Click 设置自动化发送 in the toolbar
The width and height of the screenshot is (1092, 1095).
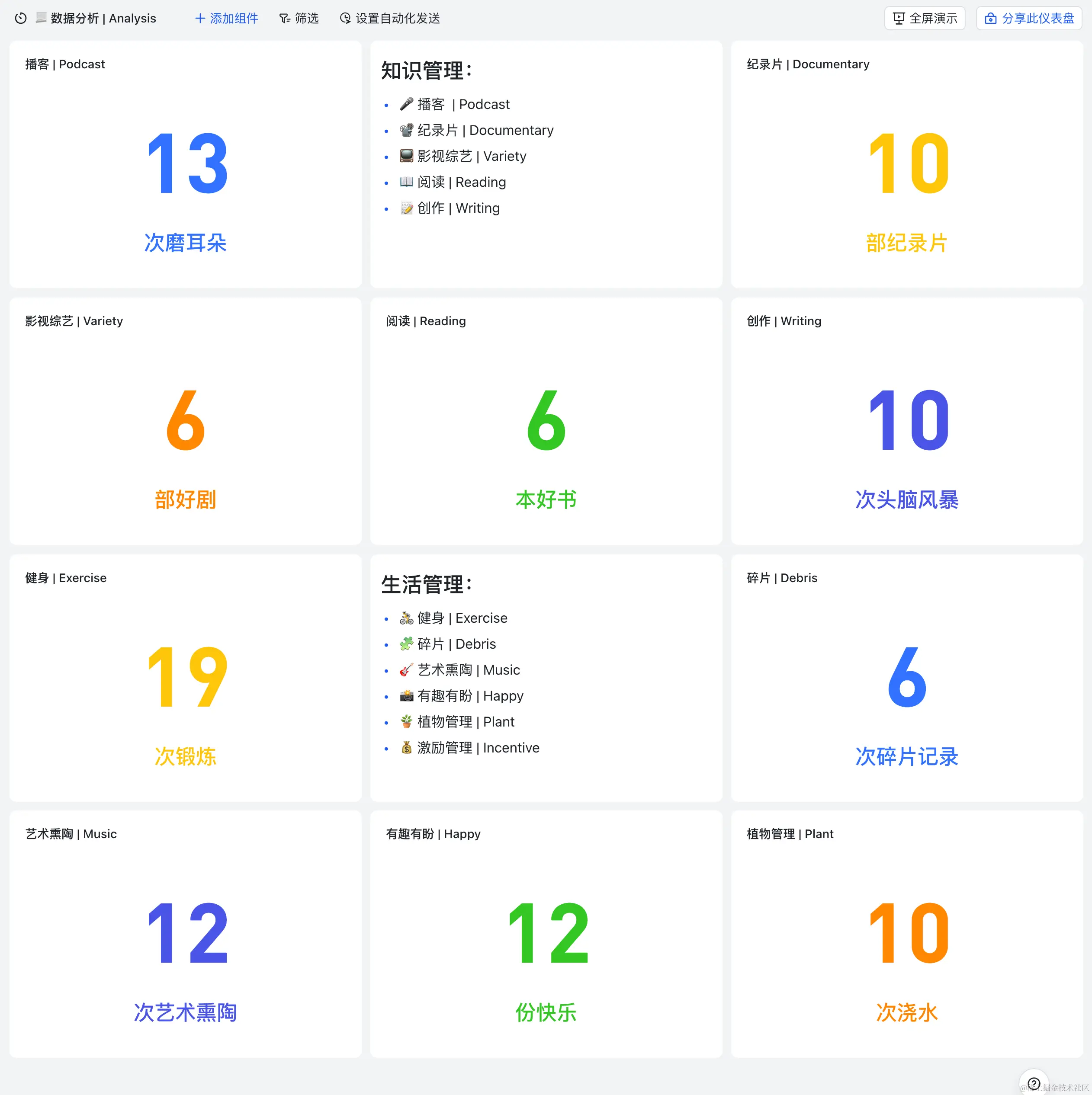pyautogui.click(x=398, y=18)
